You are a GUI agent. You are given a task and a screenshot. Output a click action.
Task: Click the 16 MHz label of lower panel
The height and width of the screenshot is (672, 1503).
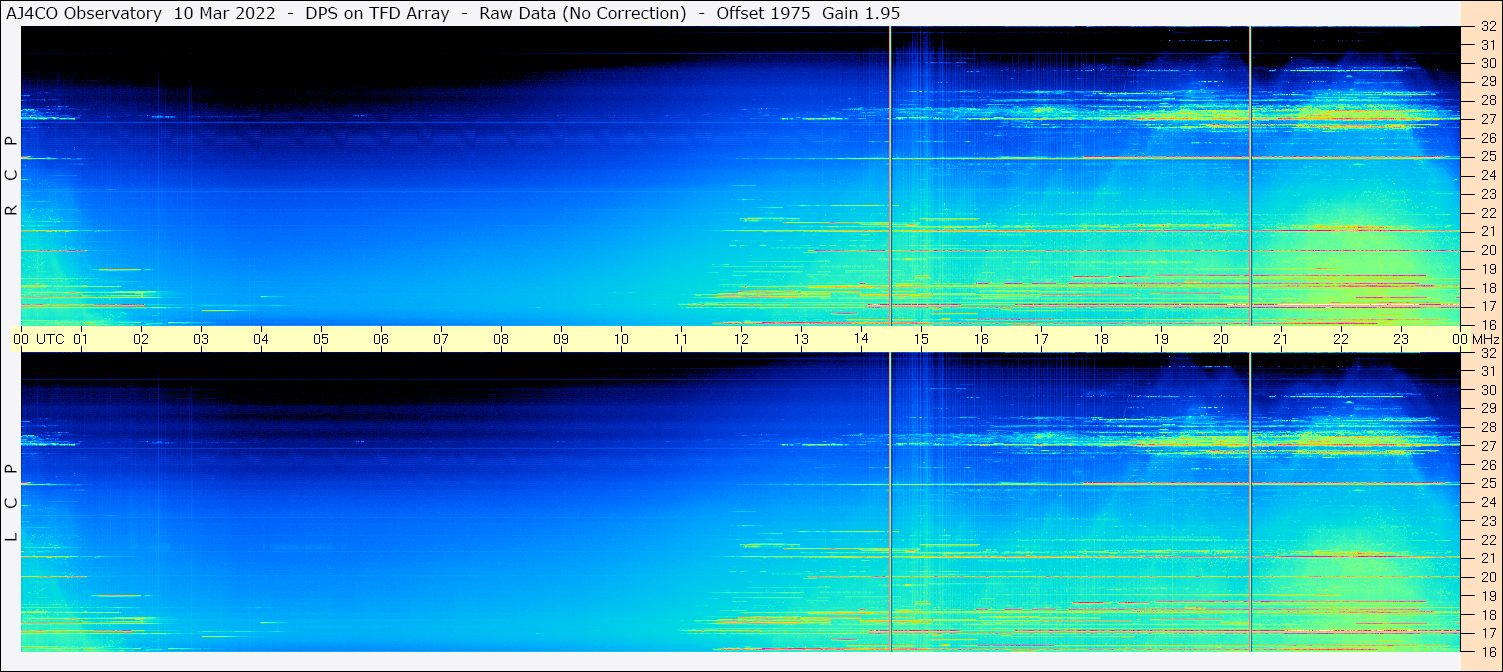(x=1488, y=651)
